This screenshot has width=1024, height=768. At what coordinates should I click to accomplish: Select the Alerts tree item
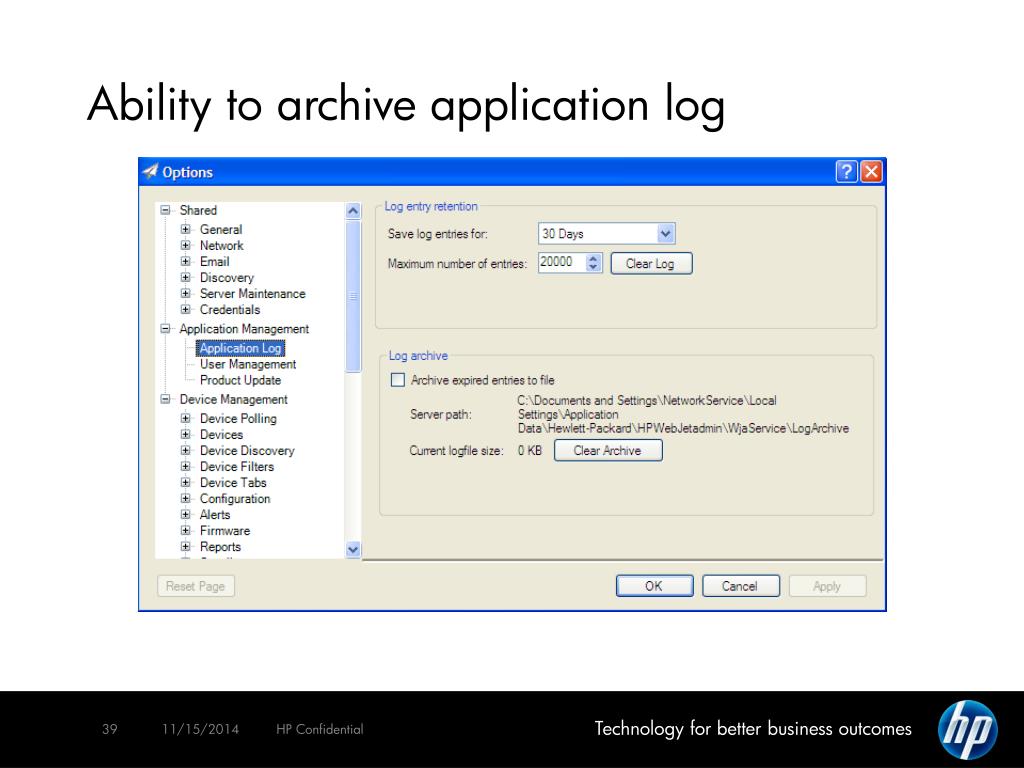coord(215,515)
